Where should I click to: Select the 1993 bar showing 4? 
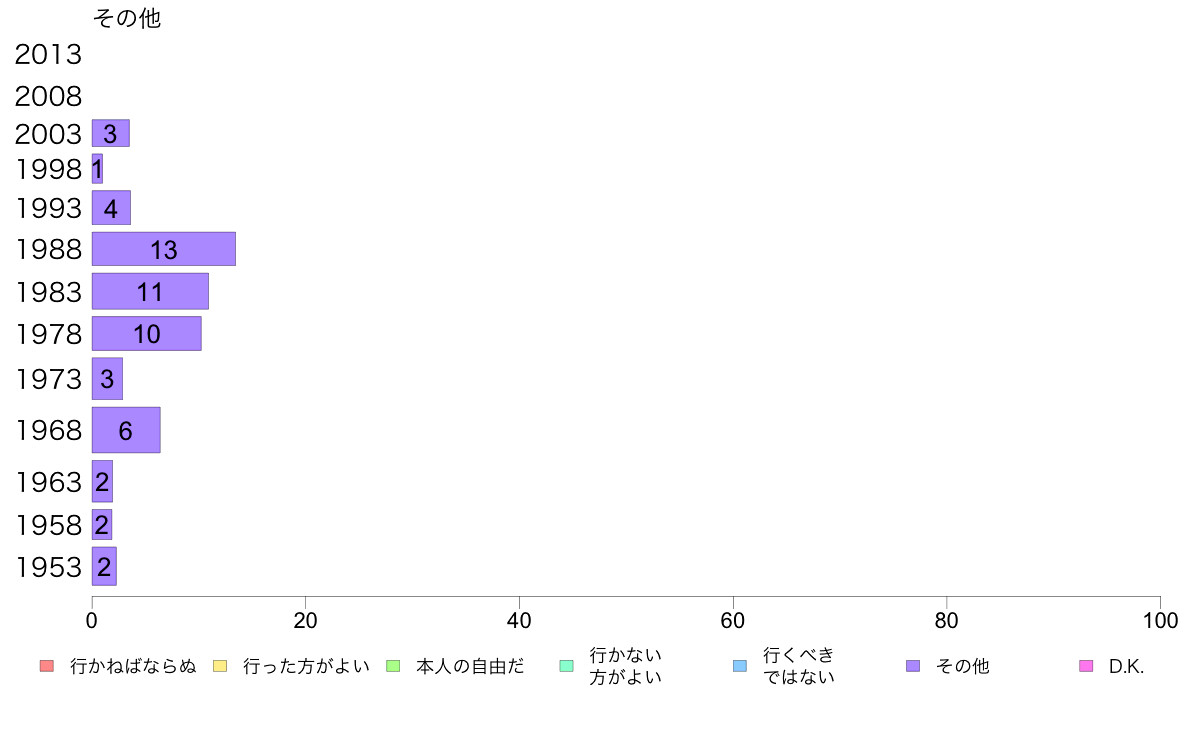[111, 208]
